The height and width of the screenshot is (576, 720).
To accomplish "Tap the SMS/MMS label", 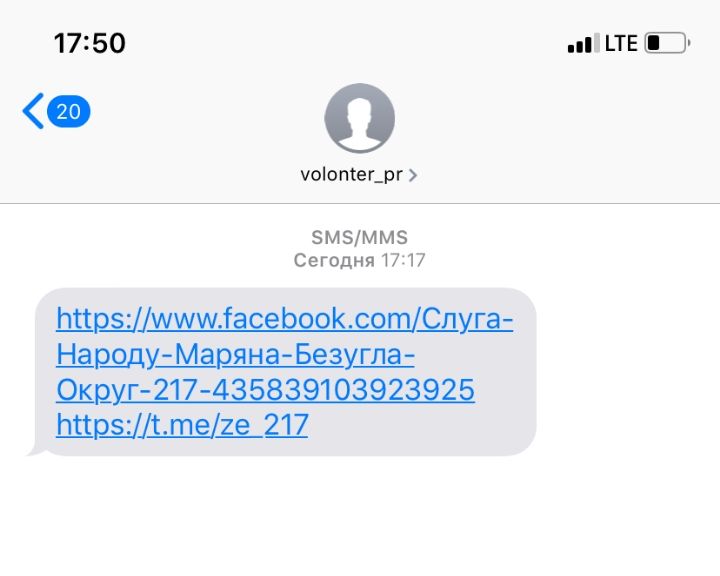I will point(360,237).
